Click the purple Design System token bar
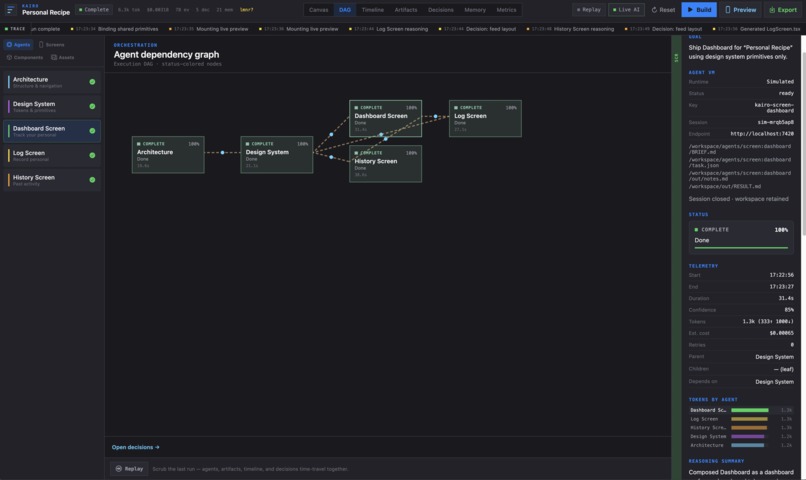806x480 pixels. [747, 436]
